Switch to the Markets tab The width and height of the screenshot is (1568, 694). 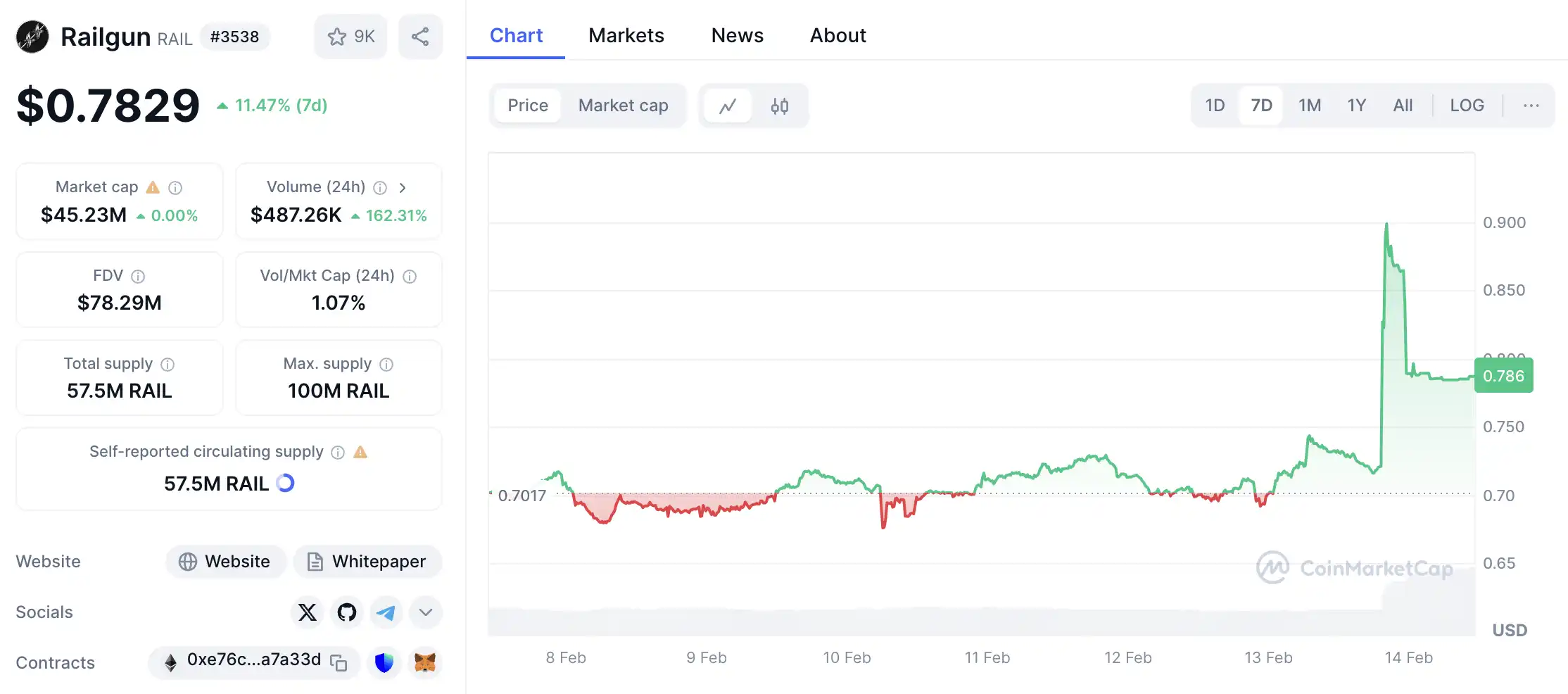coord(626,35)
